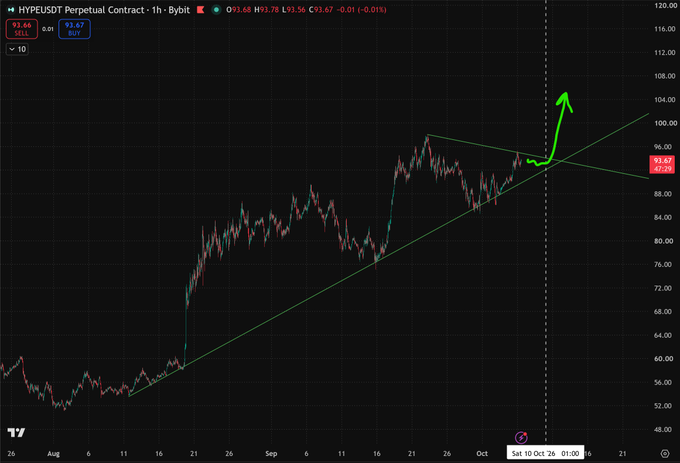Click the 88.00 price axis label
Viewport: 680px width, 463px height.
click(664, 194)
